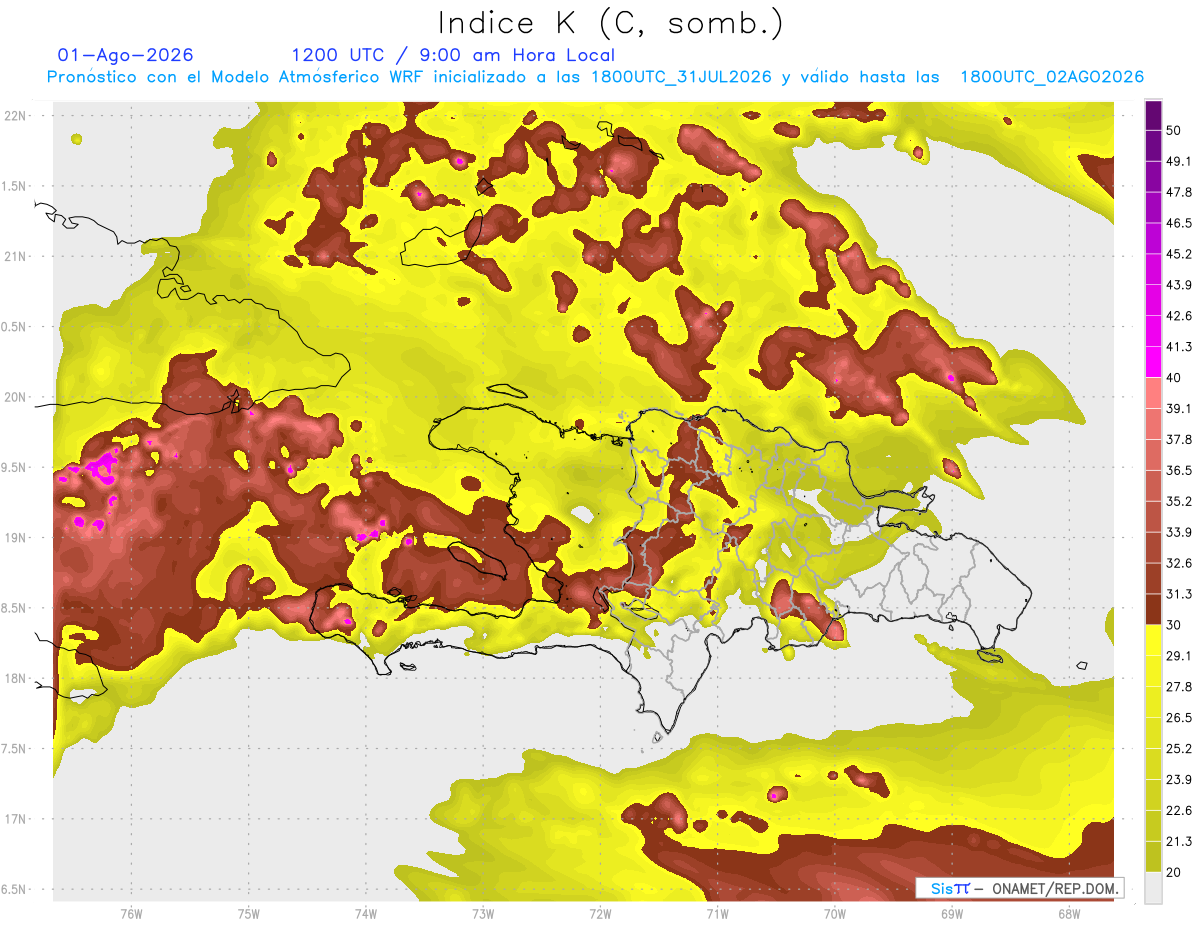
Task: Click the salmon swatch between 39.1 and 40
Action: (1153, 391)
